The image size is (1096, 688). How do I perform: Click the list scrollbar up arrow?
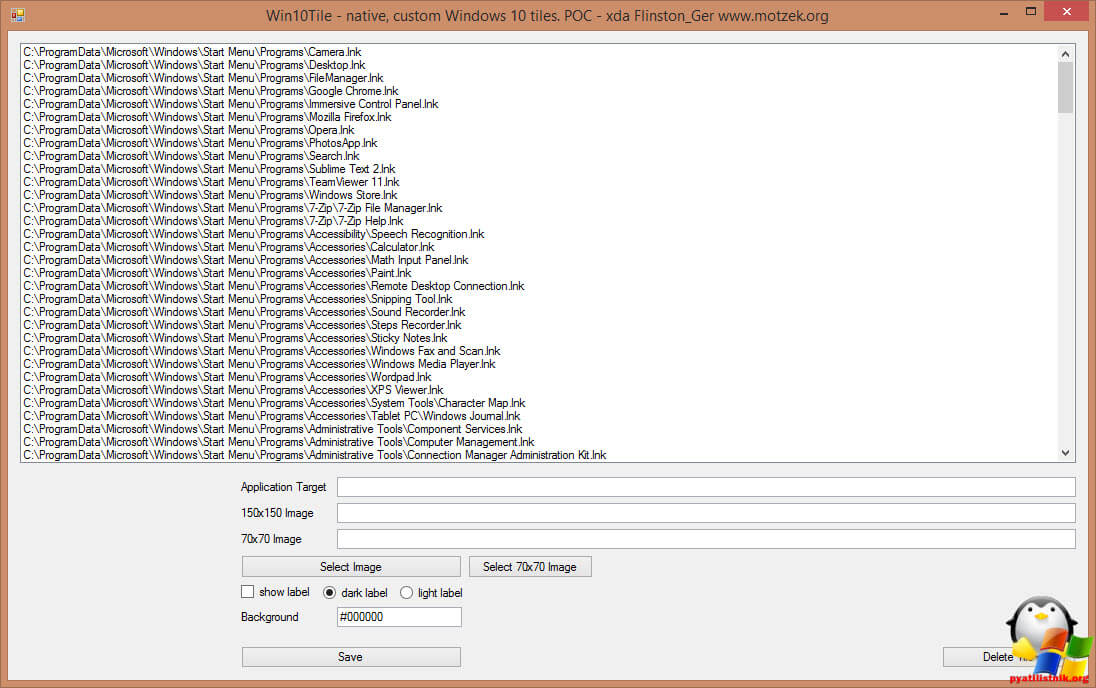(1065, 54)
